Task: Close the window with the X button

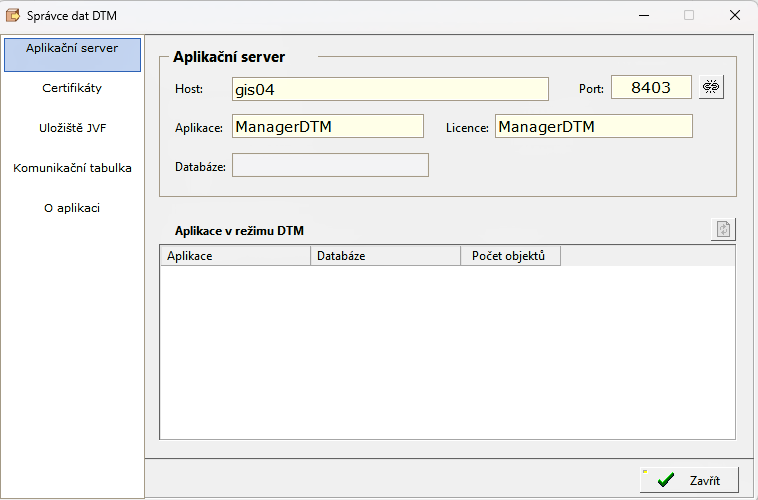Action: 735,15
